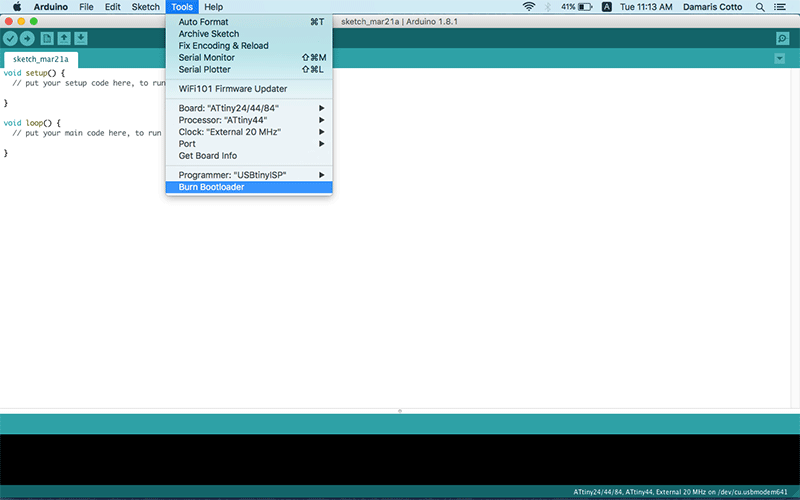Screen dimensions: 800x500
Task: Click the Verify checkmark toolbar button
Action: click(x=10, y=38)
